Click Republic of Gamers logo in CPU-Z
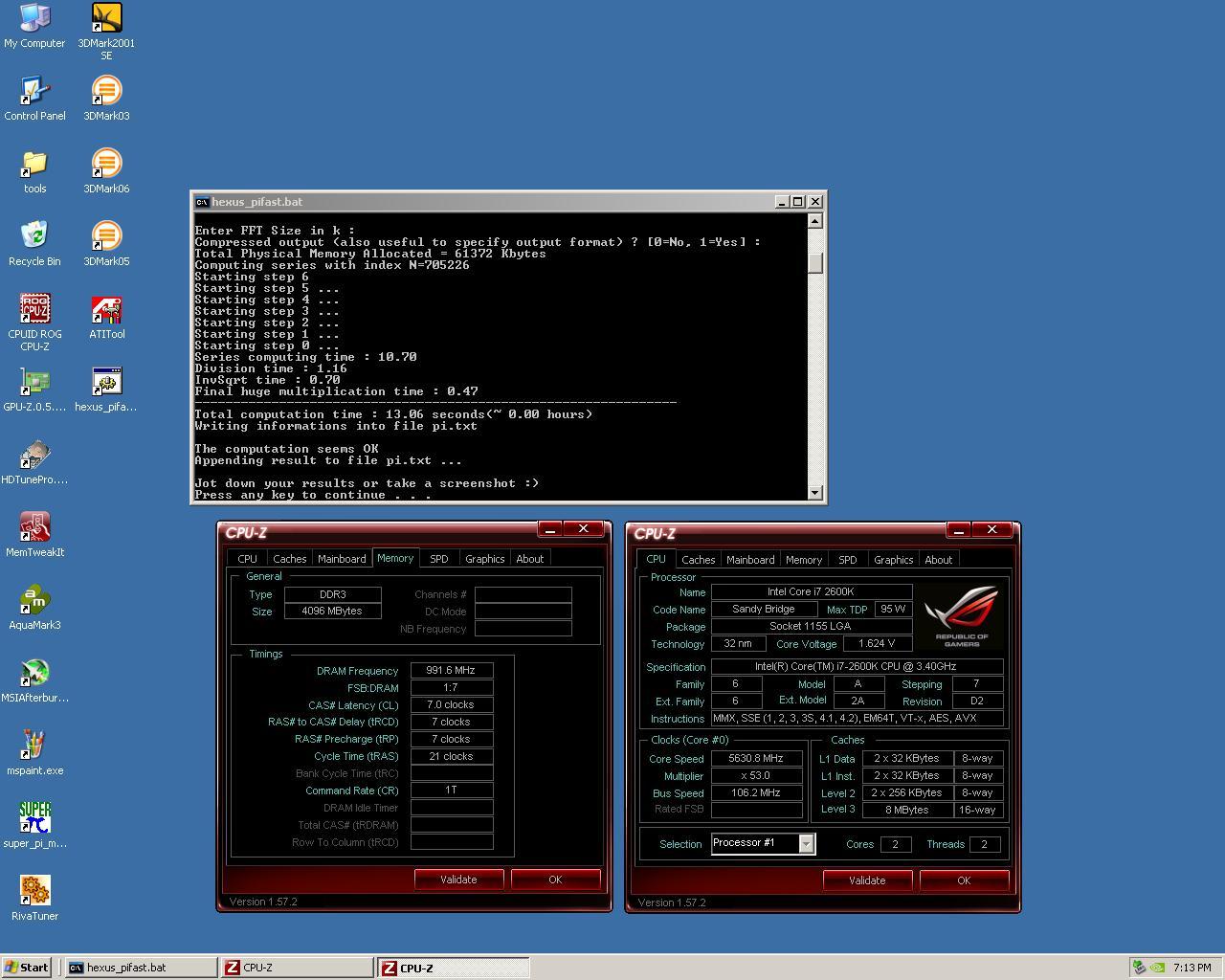This screenshot has width=1225, height=980. click(963, 615)
